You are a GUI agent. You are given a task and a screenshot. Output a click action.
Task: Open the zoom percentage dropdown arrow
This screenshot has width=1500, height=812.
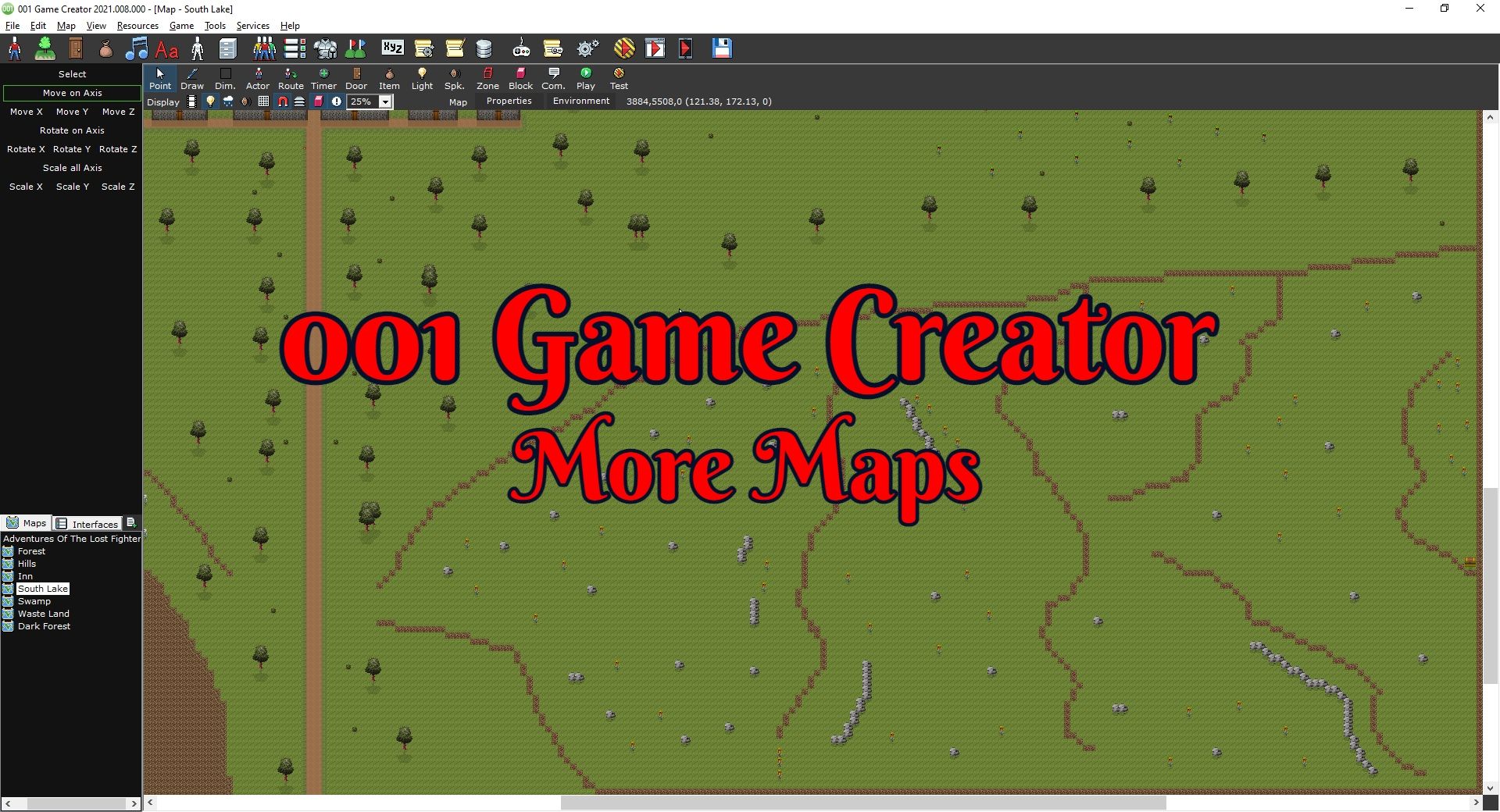385,101
